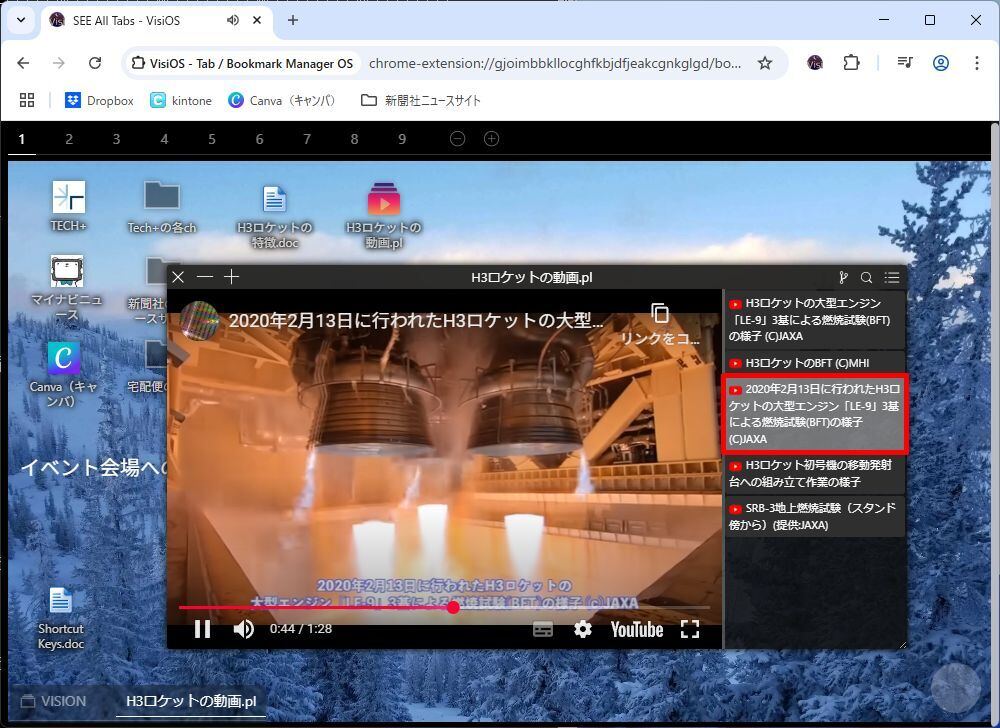Switch to desktop 6
Screen dimensions: 1000x728
260,139
